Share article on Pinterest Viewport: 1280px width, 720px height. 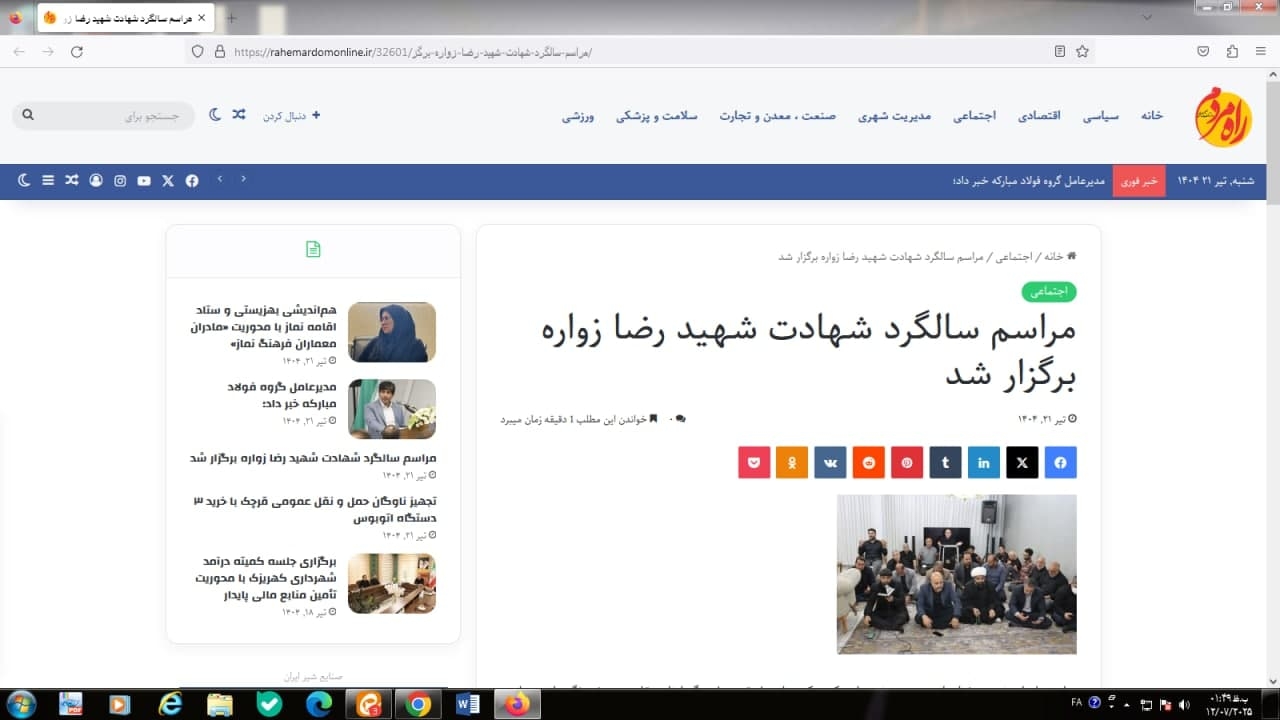907,463
